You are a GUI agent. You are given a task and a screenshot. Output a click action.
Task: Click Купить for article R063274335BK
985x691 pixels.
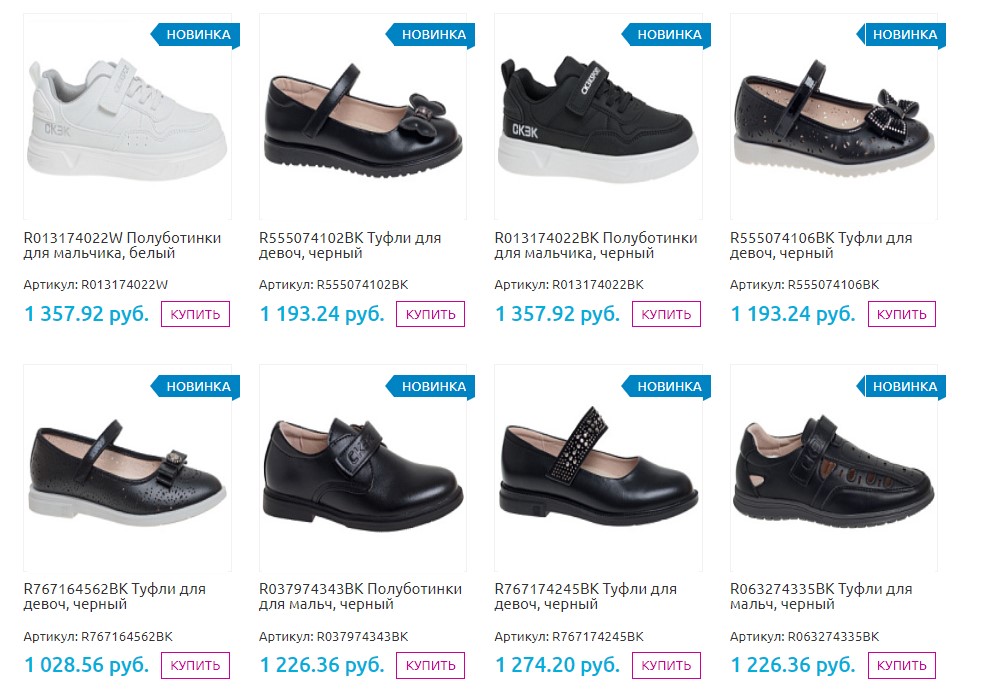[x=901, y=665]
